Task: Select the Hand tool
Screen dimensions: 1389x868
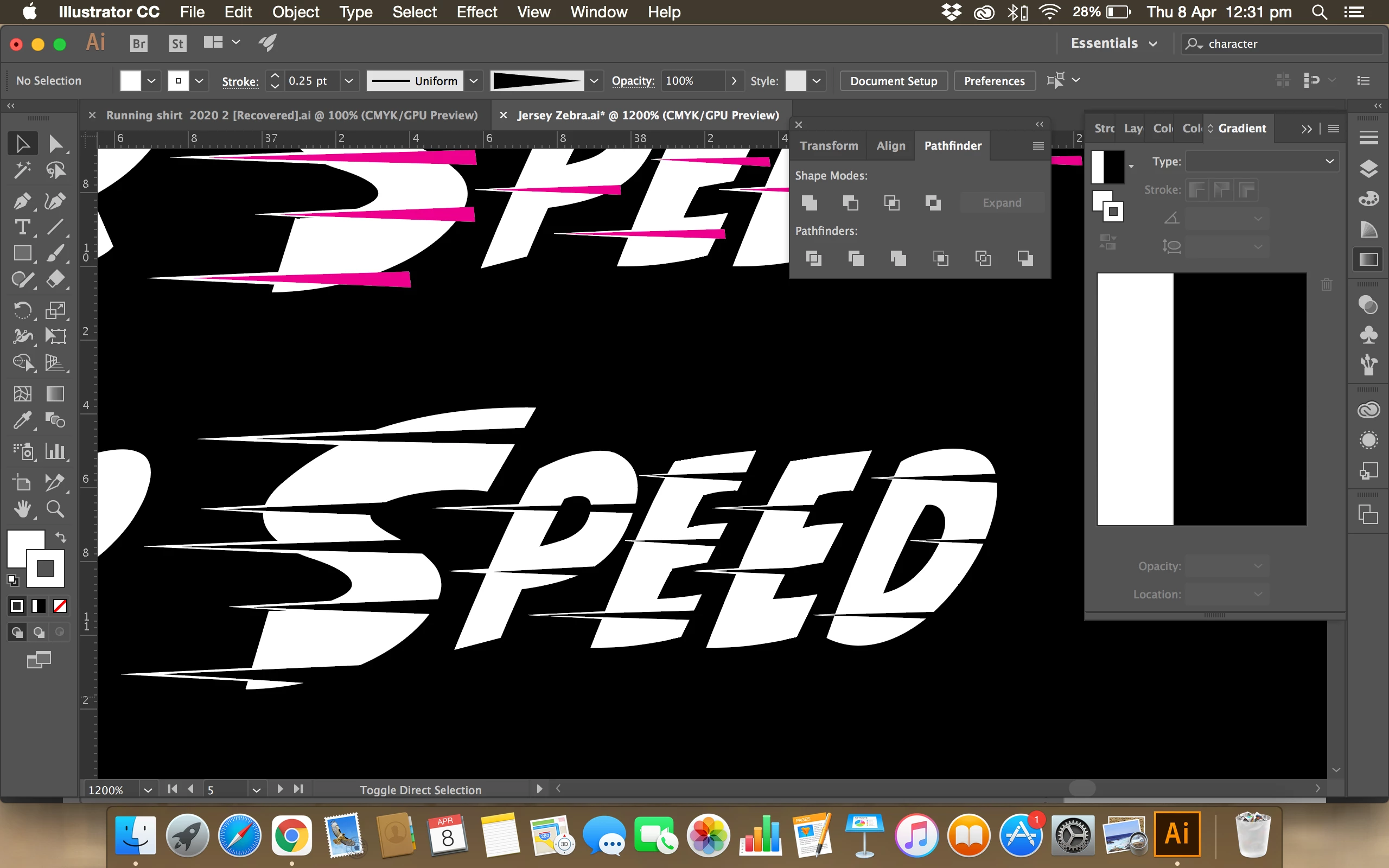Action: [22, 509]
